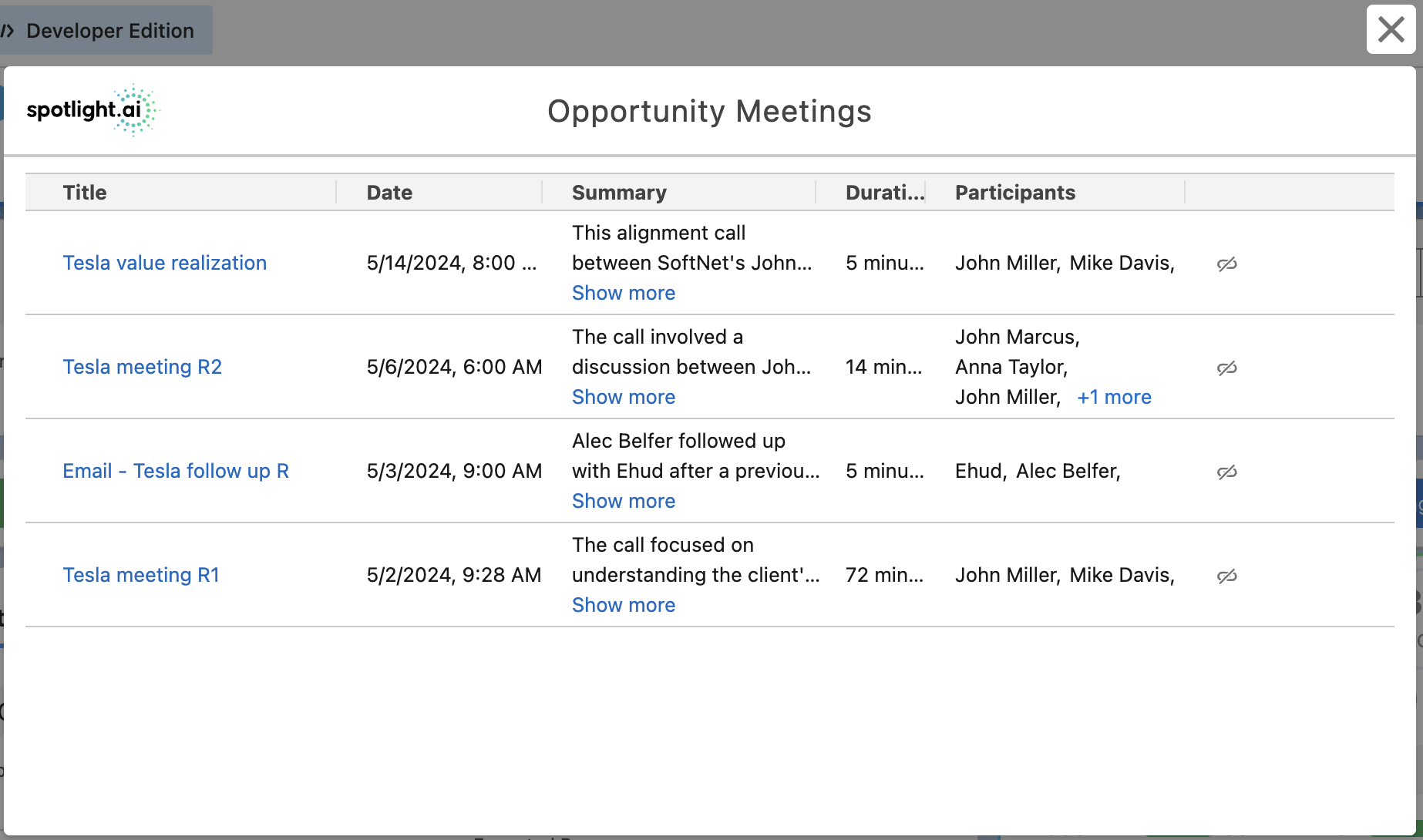The width and height of the screenshot is (1423, 840).
Task: Sort by the Summary column header
Action: [x=619, y=193]
